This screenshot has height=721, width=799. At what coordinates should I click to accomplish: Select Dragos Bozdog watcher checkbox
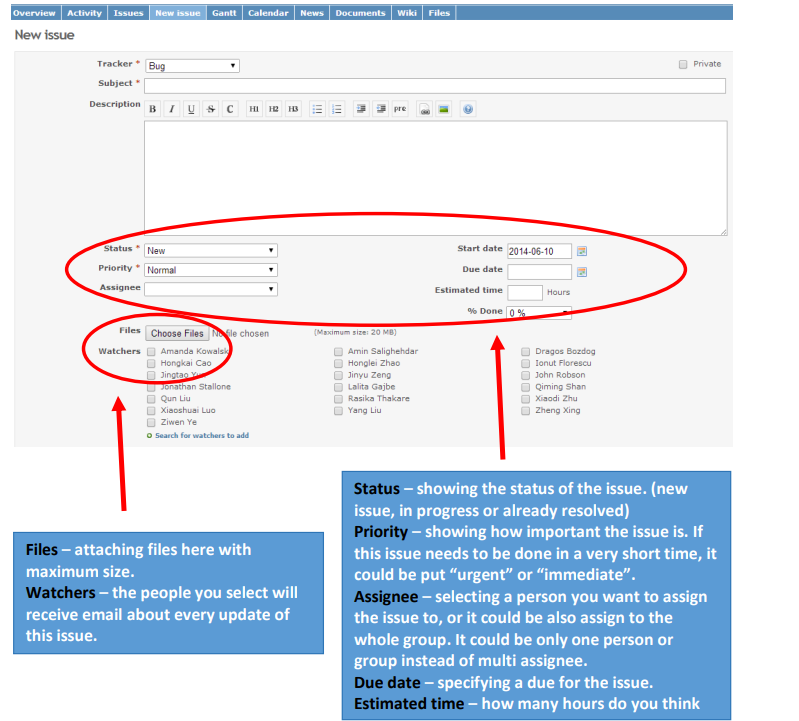click(526, 352)
